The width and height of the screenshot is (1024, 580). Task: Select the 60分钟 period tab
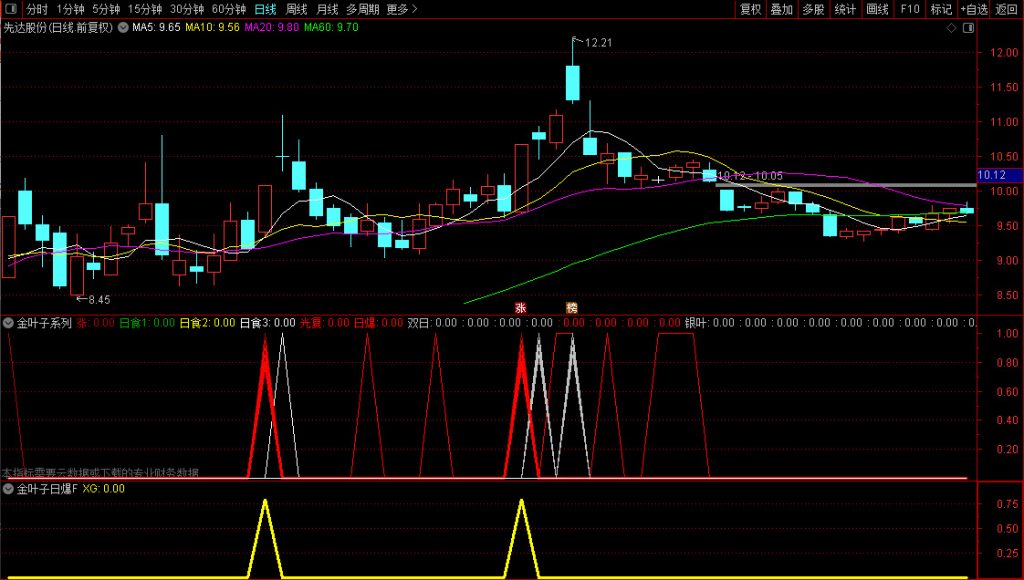point(229,9)
